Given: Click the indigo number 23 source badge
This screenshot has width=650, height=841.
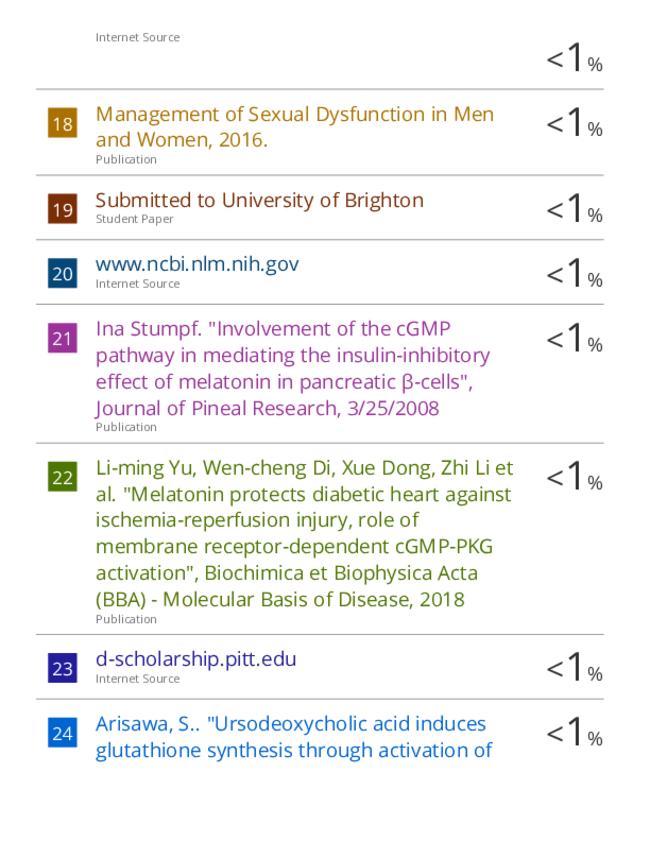Looking at the screenshot, I should (x=62, y=668).
